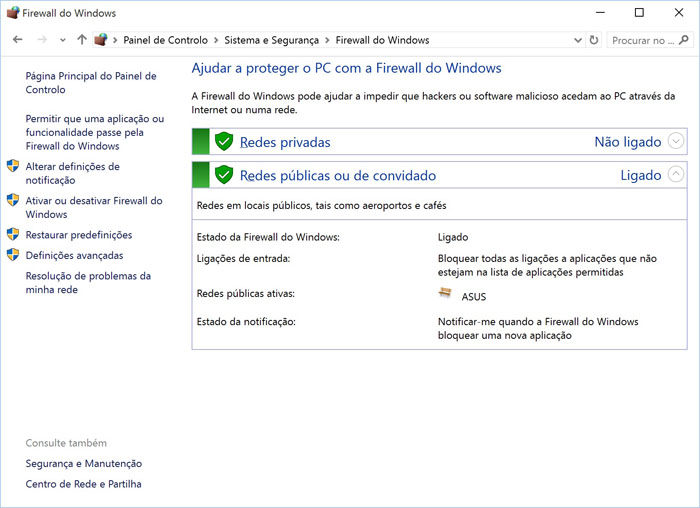
Task: Close the Firewall do Windows window
Action: tap(679, 12)
